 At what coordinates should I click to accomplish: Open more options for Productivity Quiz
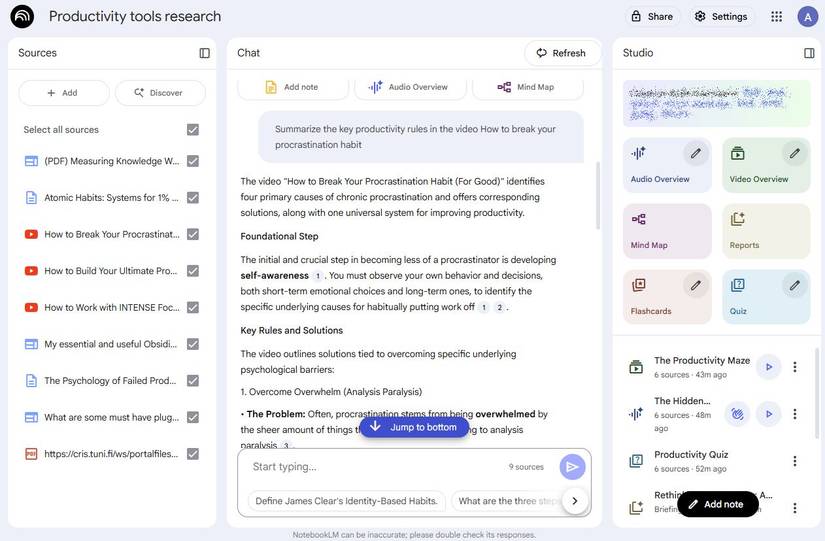point(795,461)
